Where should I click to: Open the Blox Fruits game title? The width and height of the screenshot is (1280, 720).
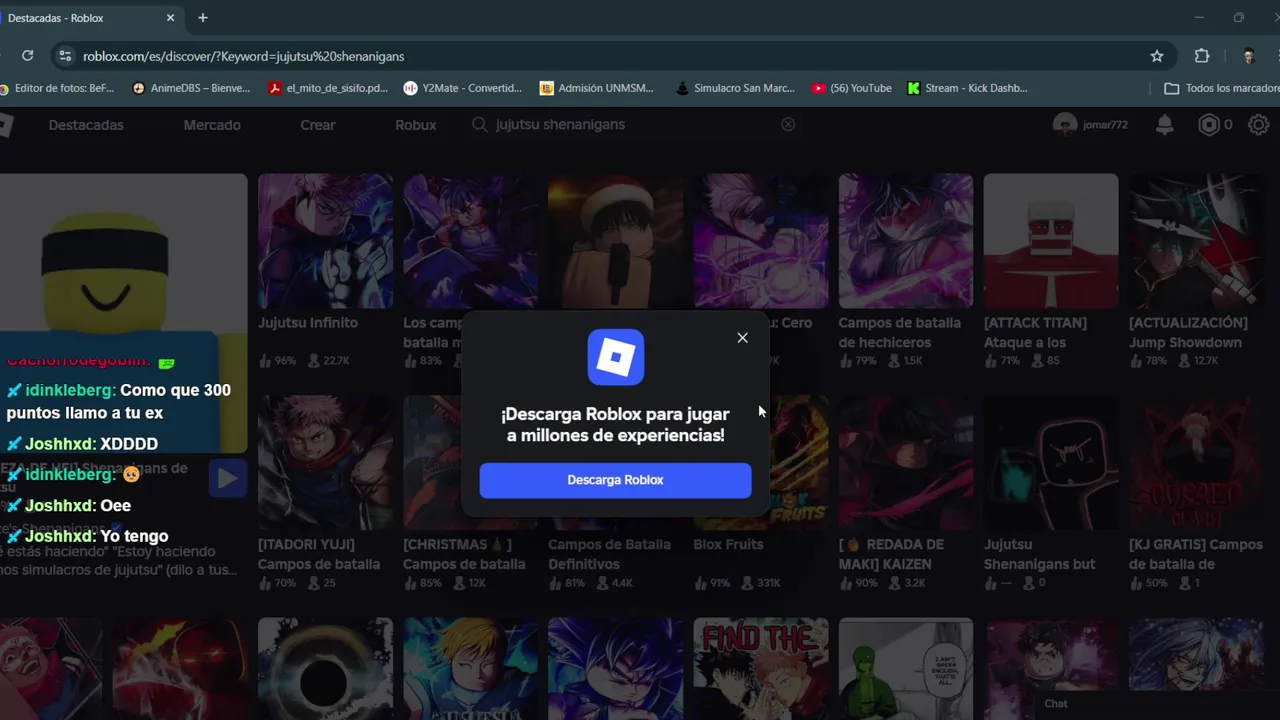pyautogui.click(x=728, y=545)
